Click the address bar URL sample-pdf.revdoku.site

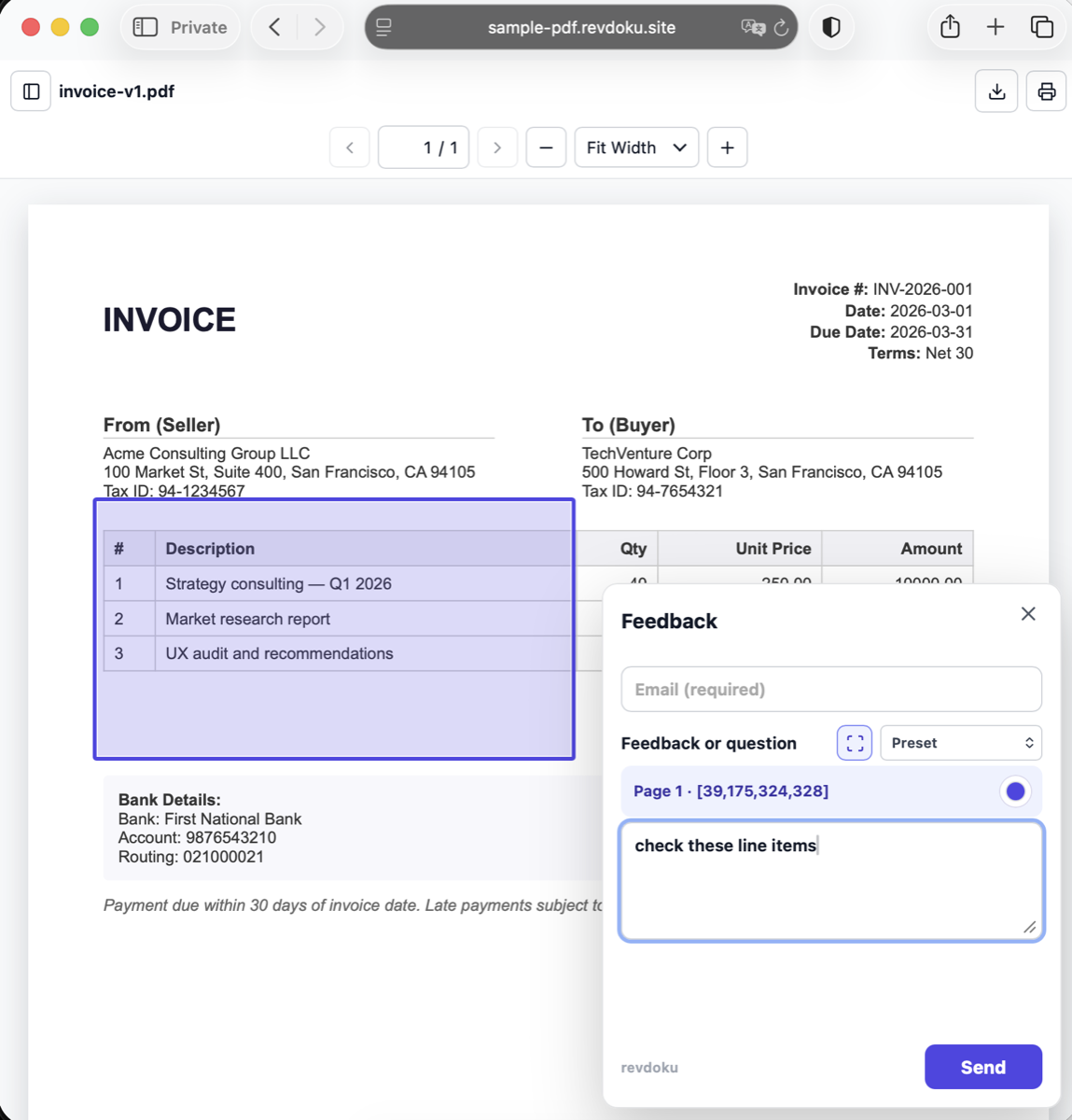[x=581, y=27]
